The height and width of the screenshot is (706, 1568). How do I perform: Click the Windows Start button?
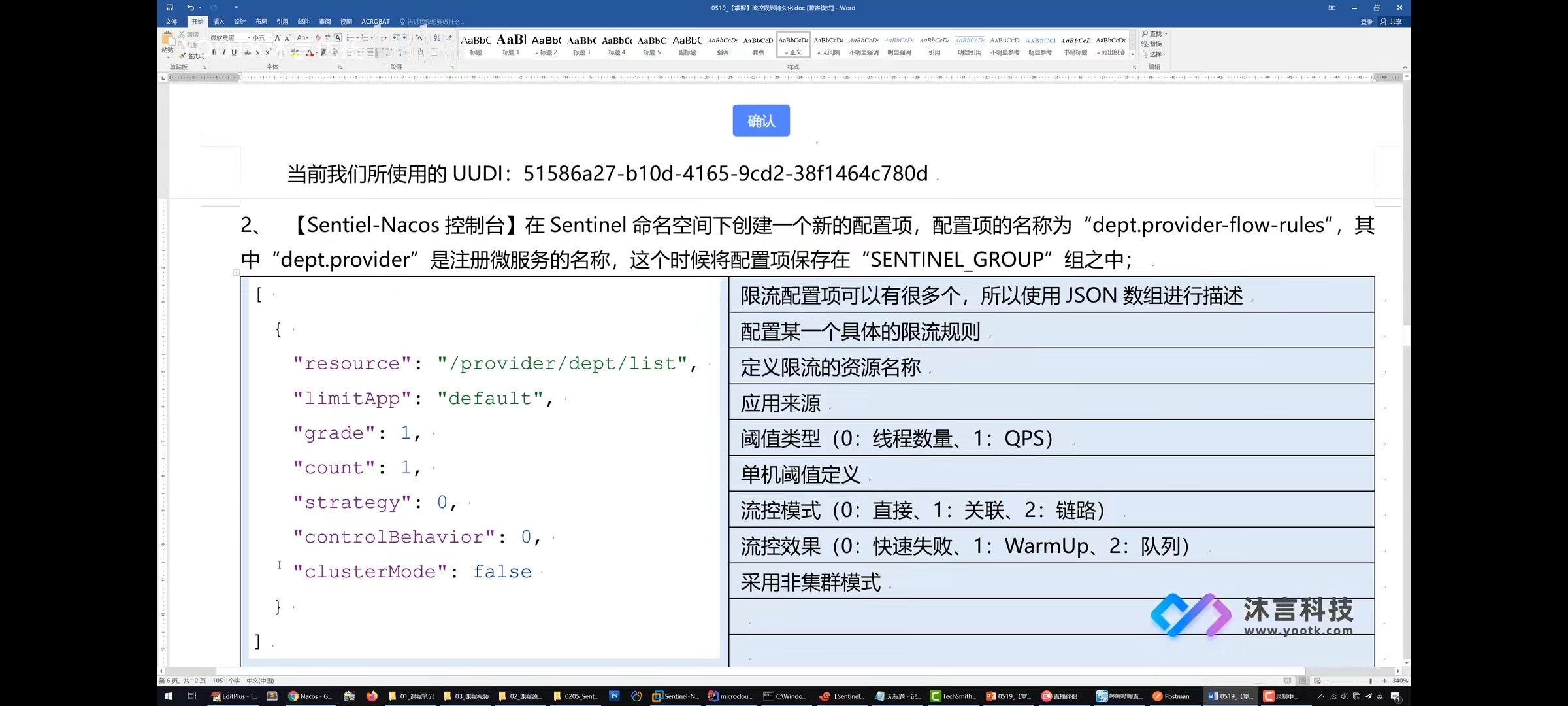(x=168, y=696)
